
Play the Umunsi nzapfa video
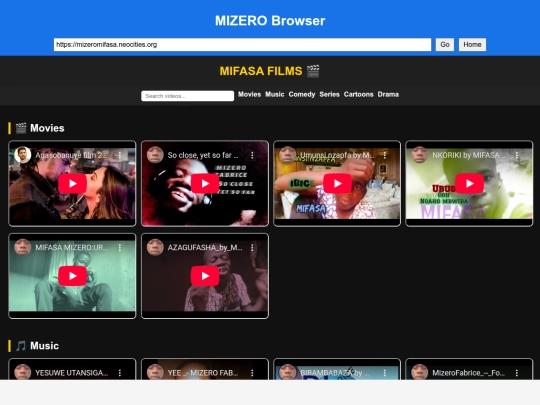(x=337, y=184)
